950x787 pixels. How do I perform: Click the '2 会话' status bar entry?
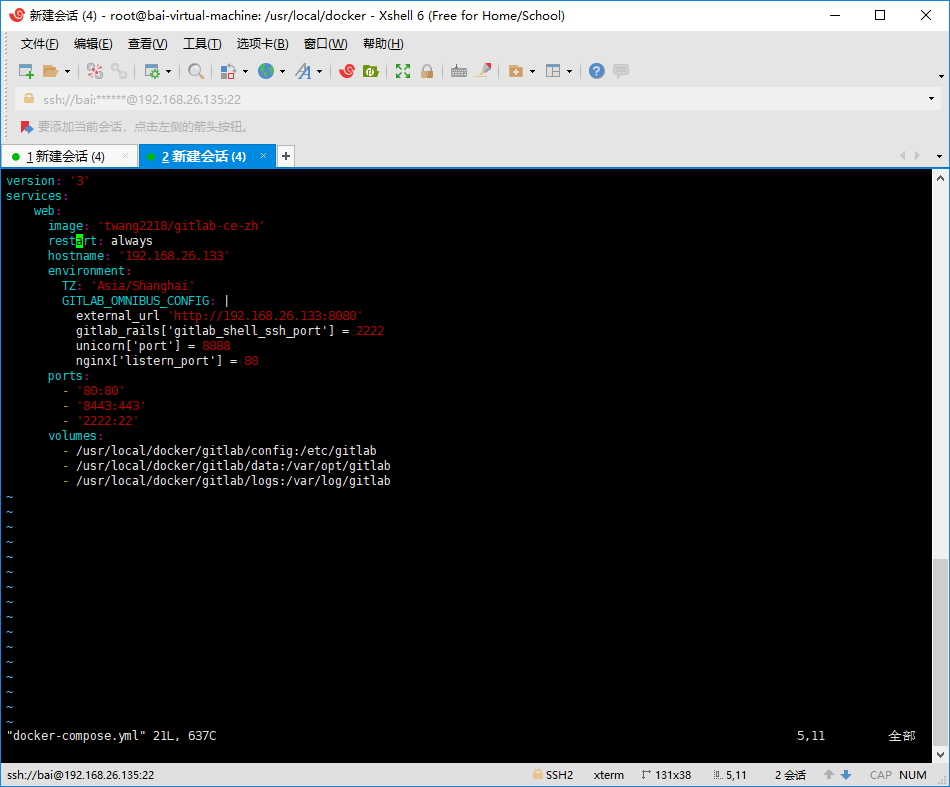790,775
